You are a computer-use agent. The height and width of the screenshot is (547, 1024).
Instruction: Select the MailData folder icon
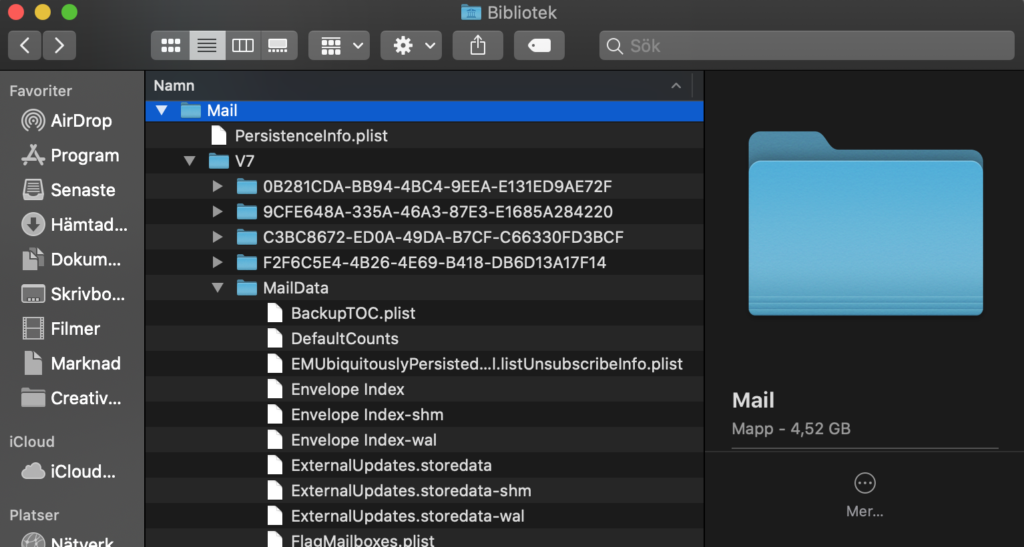coord(247,288)
